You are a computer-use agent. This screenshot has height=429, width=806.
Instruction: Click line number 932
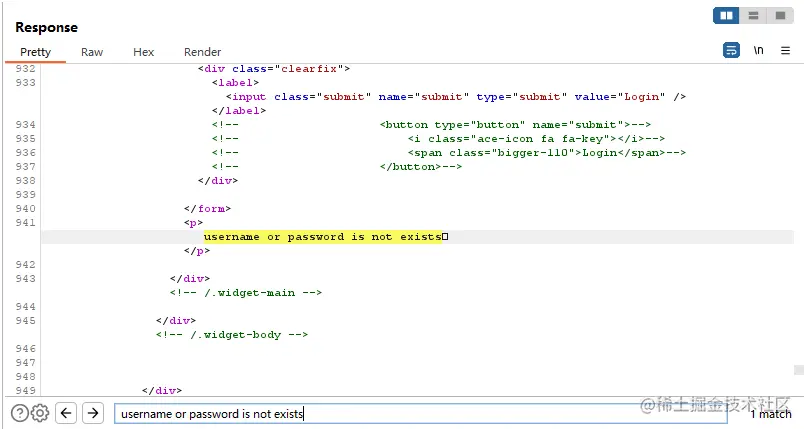tap(25, 69)
